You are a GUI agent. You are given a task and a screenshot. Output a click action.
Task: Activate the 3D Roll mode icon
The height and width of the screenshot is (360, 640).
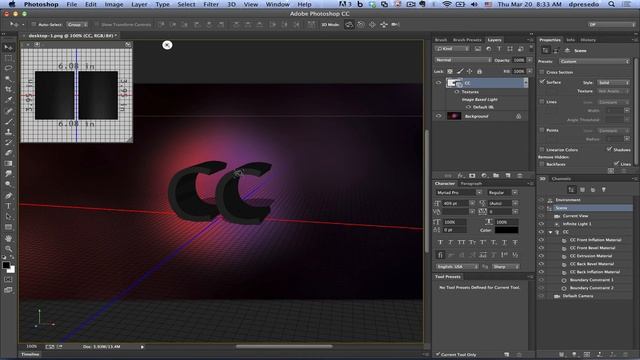361,24
